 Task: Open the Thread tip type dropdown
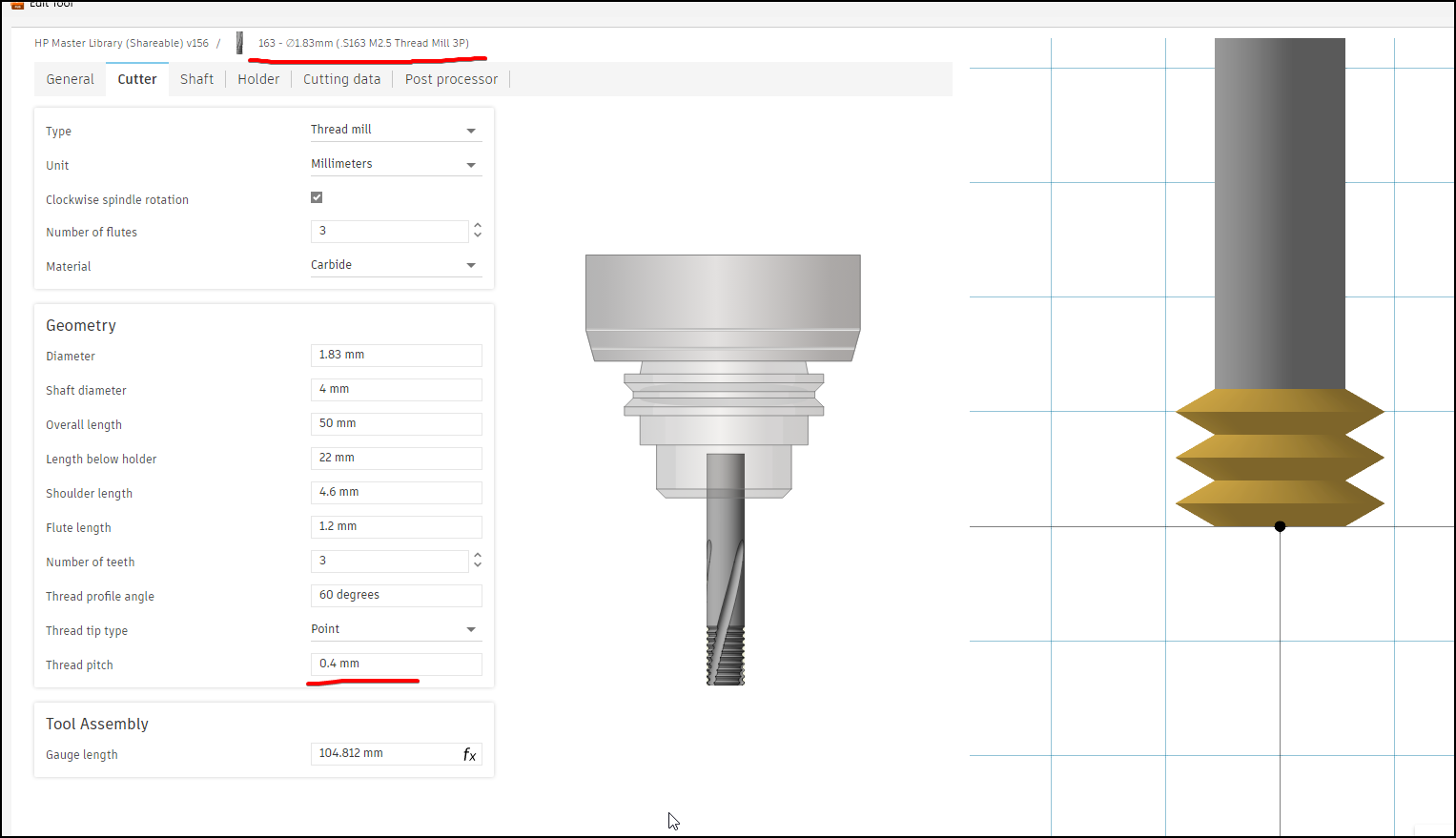[x=396, y=628]
